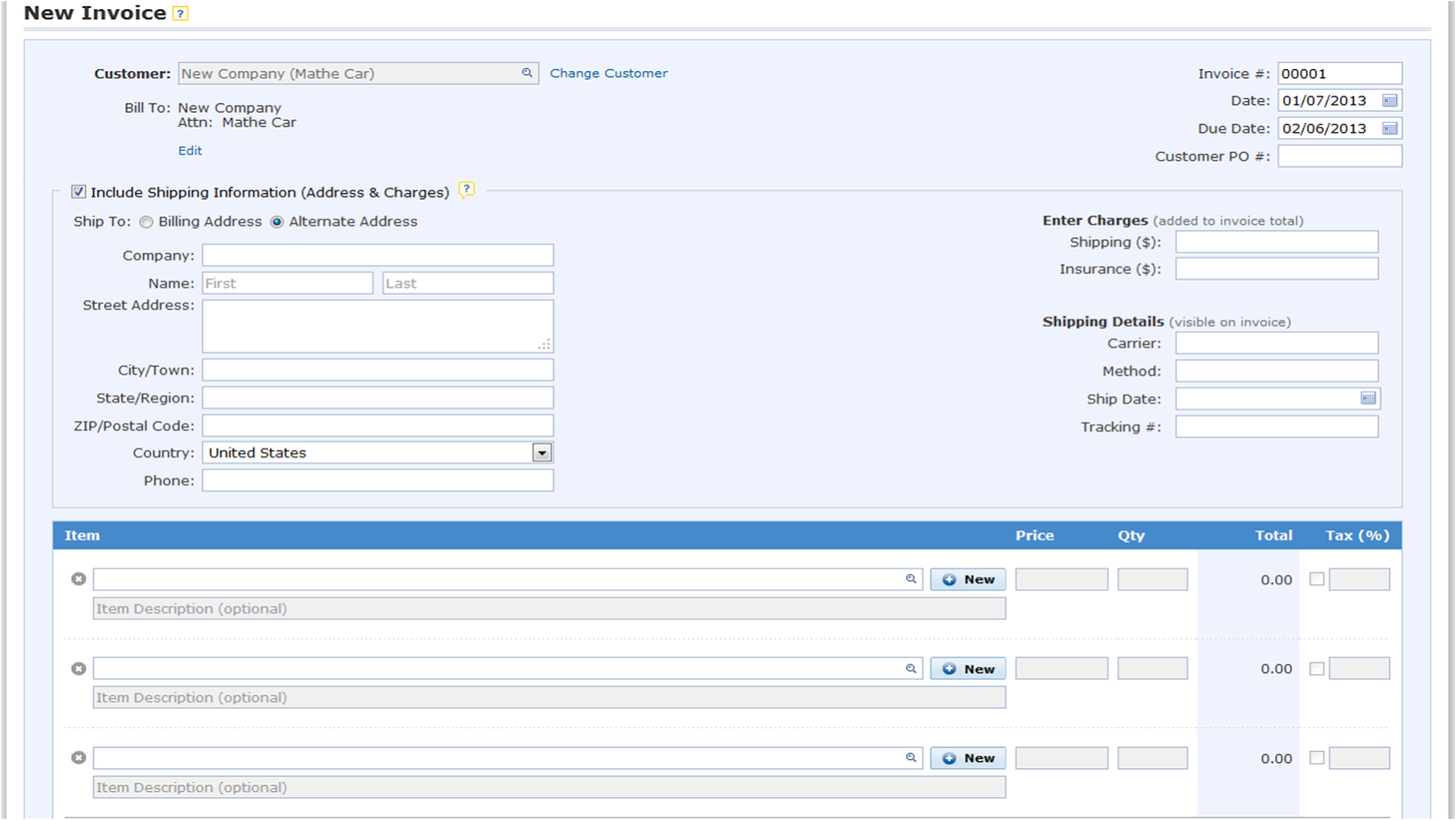This screenshot has height=820, width=1456.
Task: Click the help icon beside New Invoice title
Action: [179, 13]
